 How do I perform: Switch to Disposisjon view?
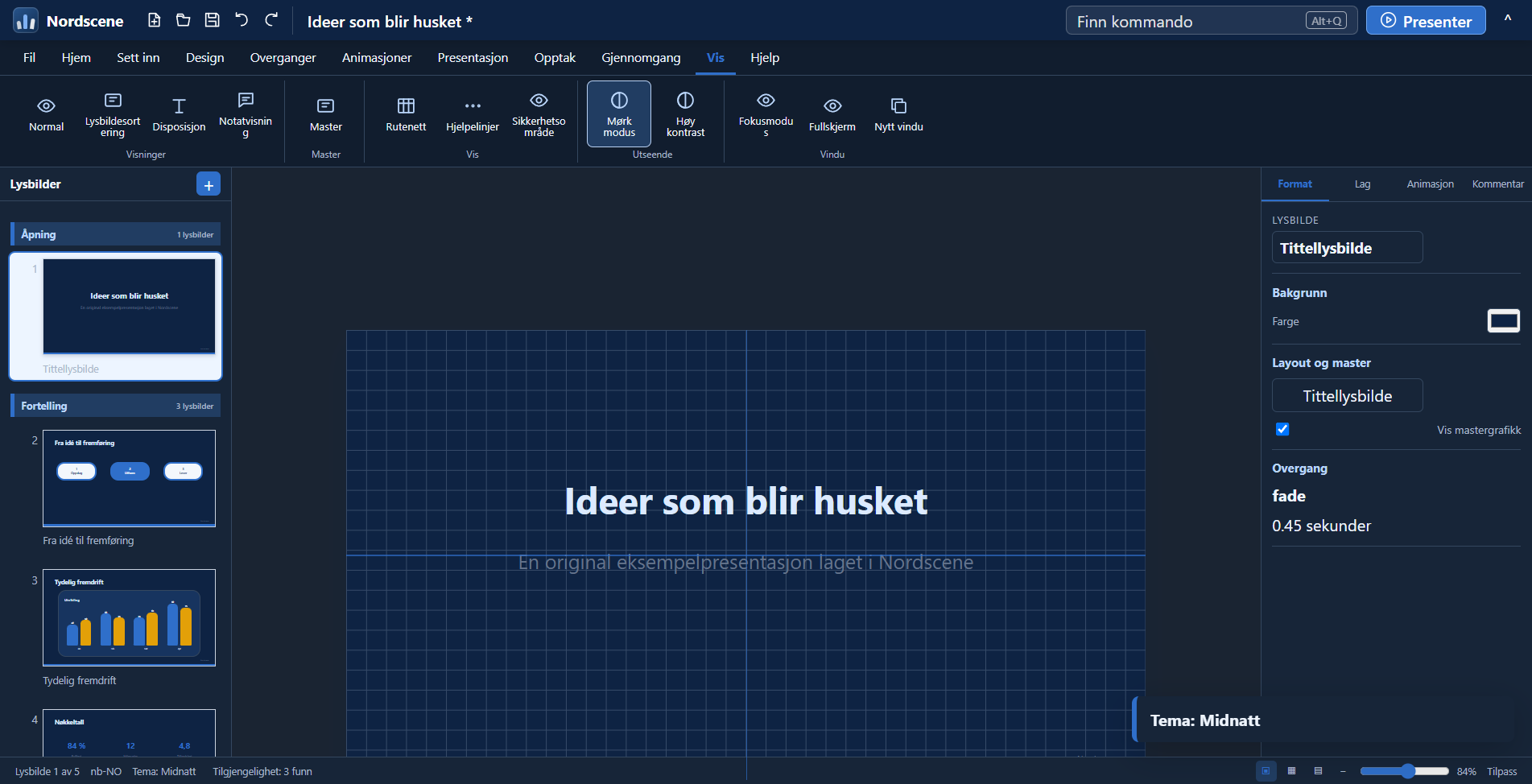[x=179, y=115]
